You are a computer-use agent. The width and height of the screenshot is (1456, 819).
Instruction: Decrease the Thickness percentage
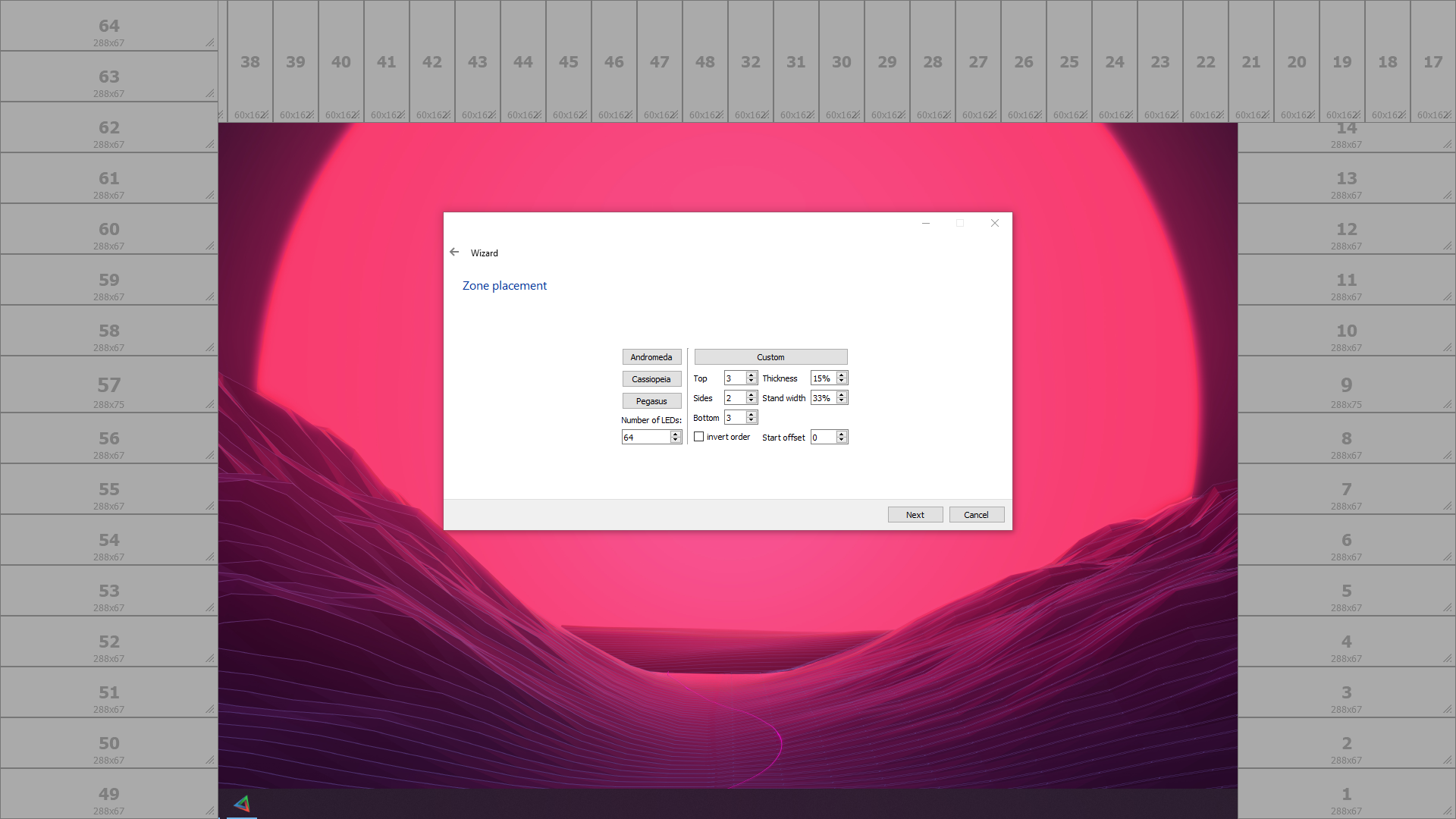click(x=842, y=381)
